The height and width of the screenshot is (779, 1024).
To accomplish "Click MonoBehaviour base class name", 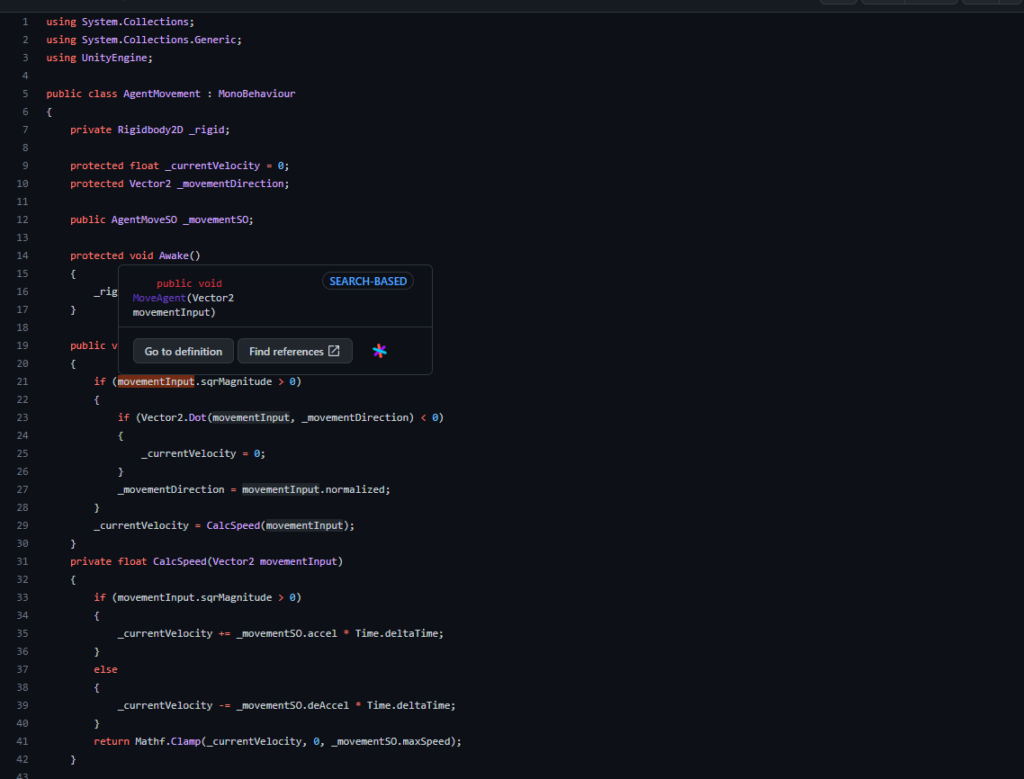I will pos(257,93).
